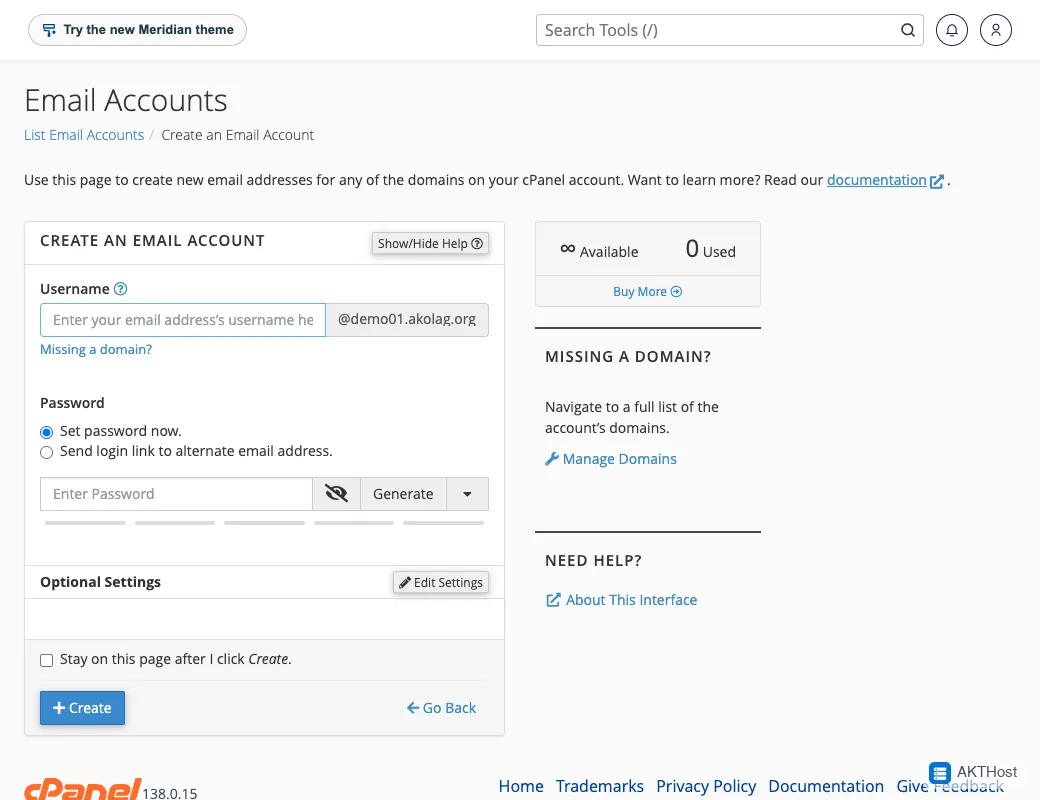Click Try the new Meridian theme button
Viewport: 1040px width, 800px height.
(137, 30)
